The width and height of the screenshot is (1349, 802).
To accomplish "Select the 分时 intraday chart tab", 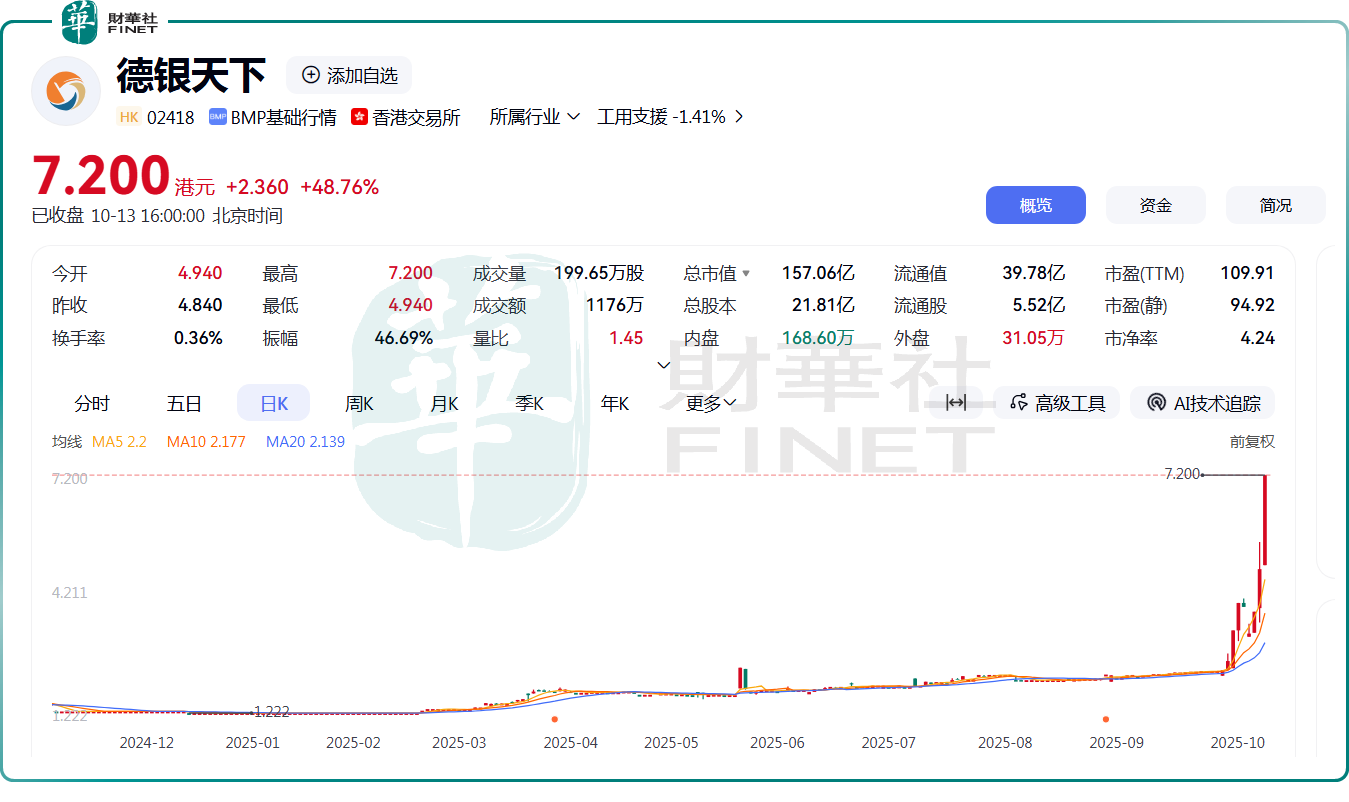I will pyautogui.click(x=92, y=403).
